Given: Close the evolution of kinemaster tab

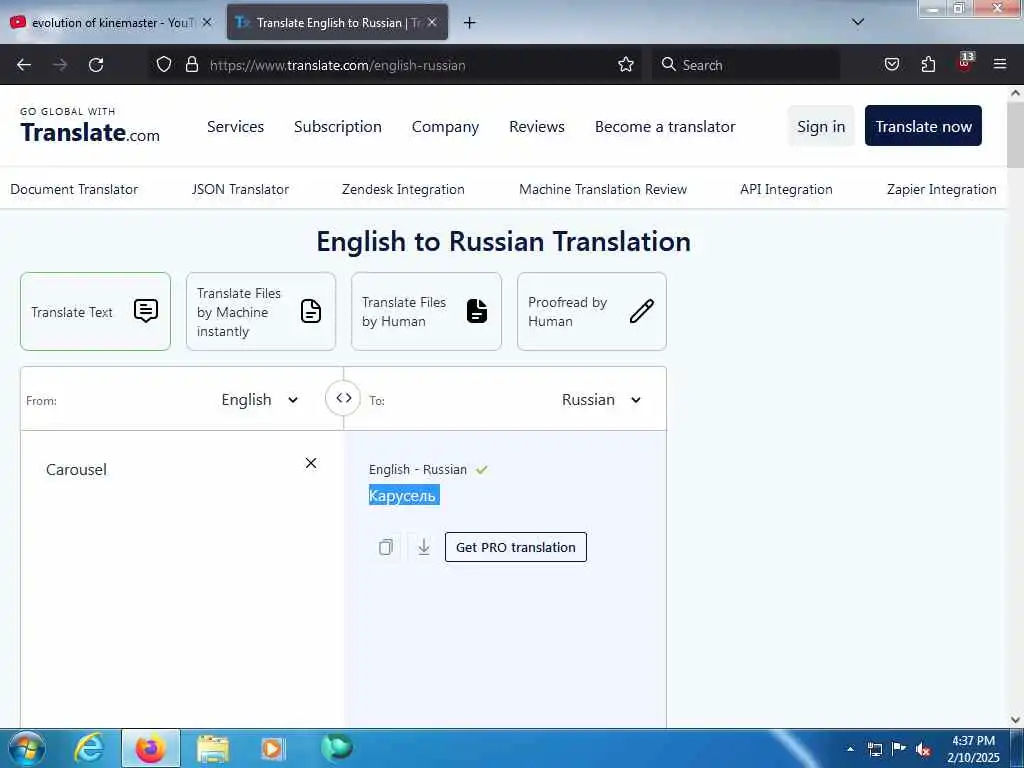Looking at the screenshot, I should (206, 22).
